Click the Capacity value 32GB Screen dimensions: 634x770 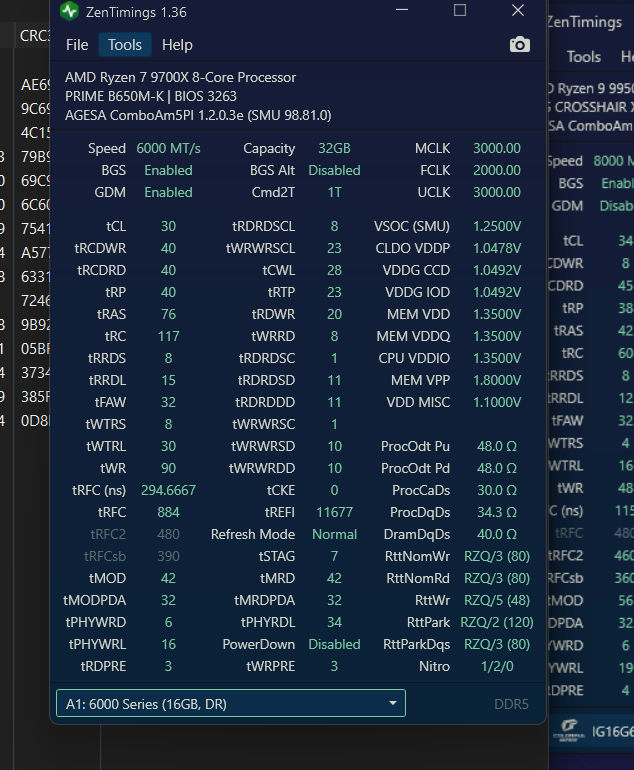click(x=334, y=148)
